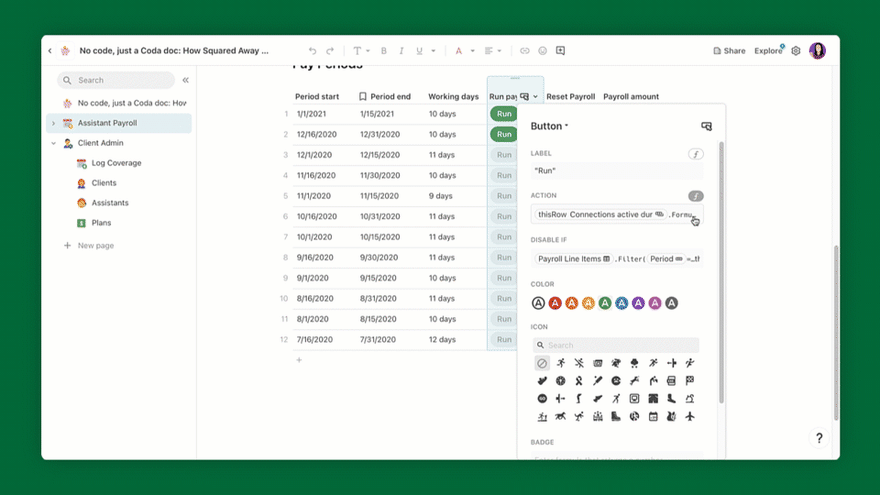Open doc settings gear icon
Image resolution: width=880 pixels, height=495 pixels.
point(796,51)
